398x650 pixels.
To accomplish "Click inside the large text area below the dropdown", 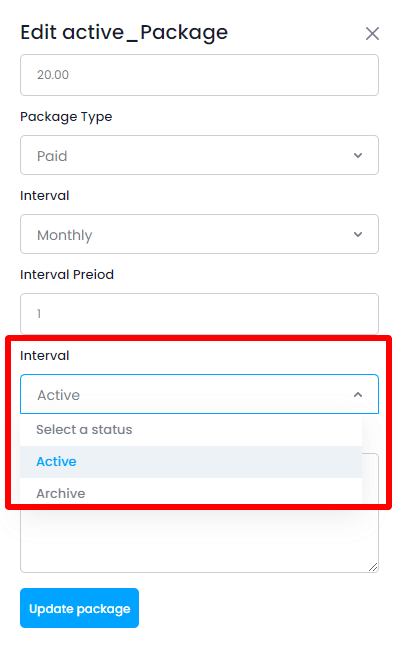I will coord(199,541).
